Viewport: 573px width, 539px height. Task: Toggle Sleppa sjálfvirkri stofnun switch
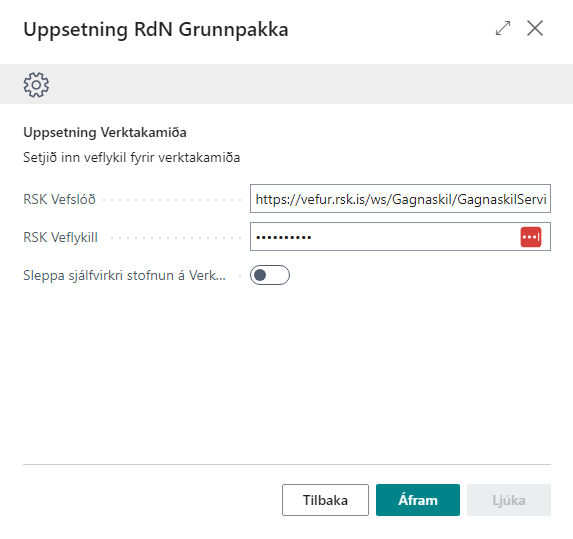(x=270, y=275)
